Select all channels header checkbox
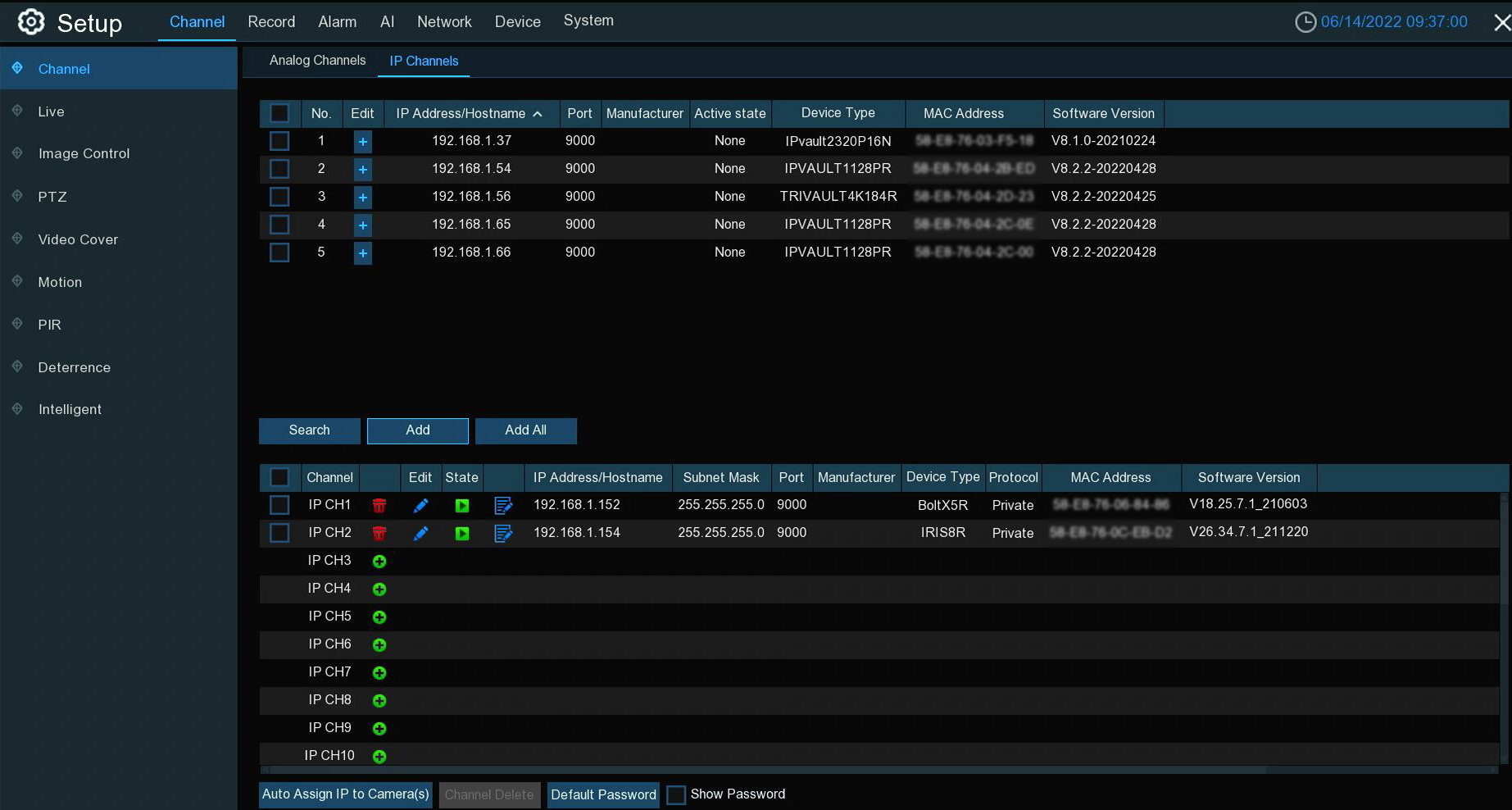Screen dimensions: 1512x810 [279, 477]
